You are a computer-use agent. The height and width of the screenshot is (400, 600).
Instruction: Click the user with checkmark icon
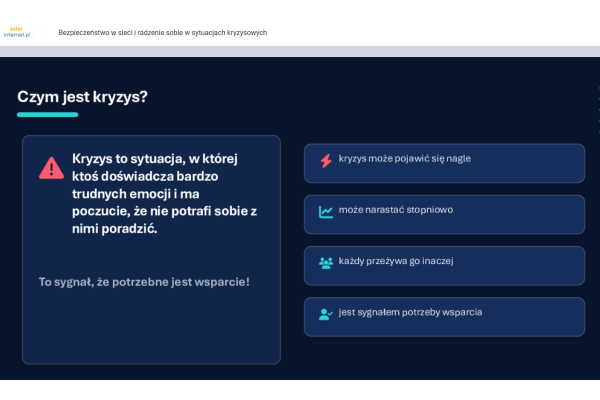(x=325, y=313)
